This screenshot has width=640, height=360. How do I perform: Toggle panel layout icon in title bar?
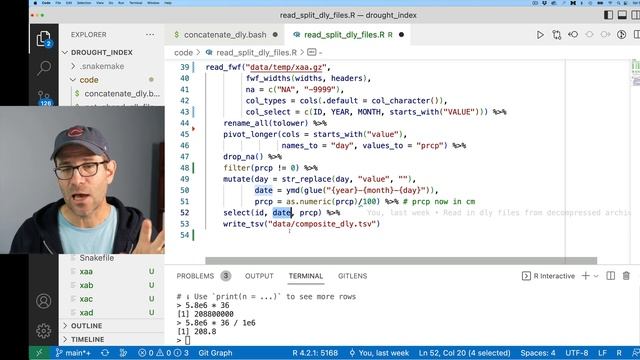[622, 15]
